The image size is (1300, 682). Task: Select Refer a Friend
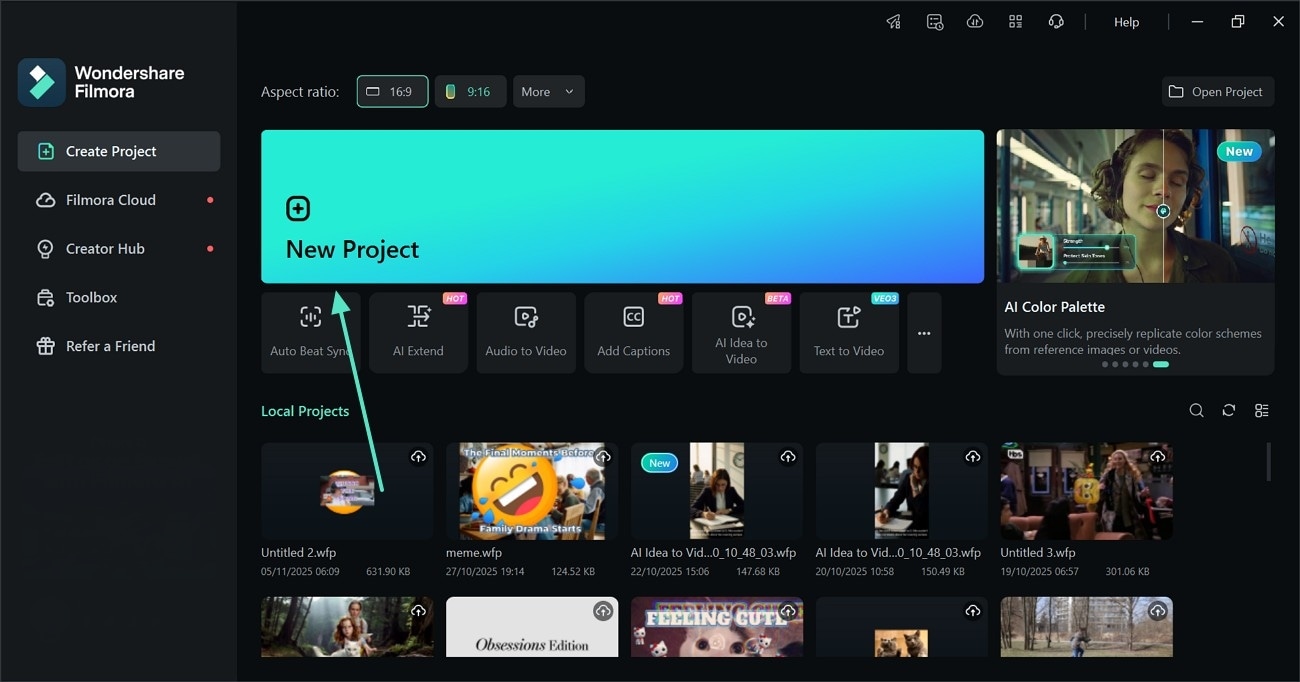[119, 346]
